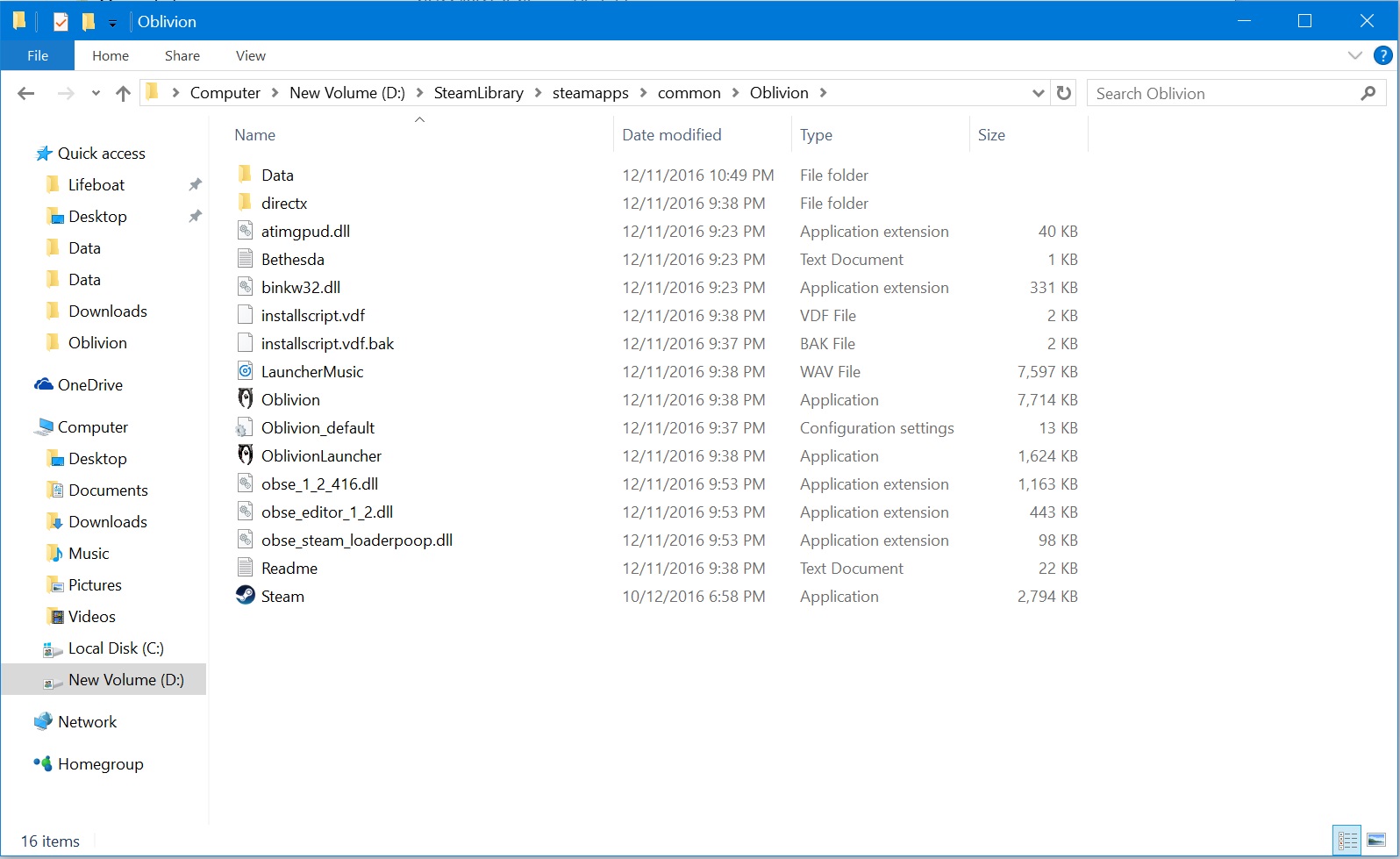The image size is (1400, 859).
Task: Sort files by the Name column header
Action: [x=255, y=135]
